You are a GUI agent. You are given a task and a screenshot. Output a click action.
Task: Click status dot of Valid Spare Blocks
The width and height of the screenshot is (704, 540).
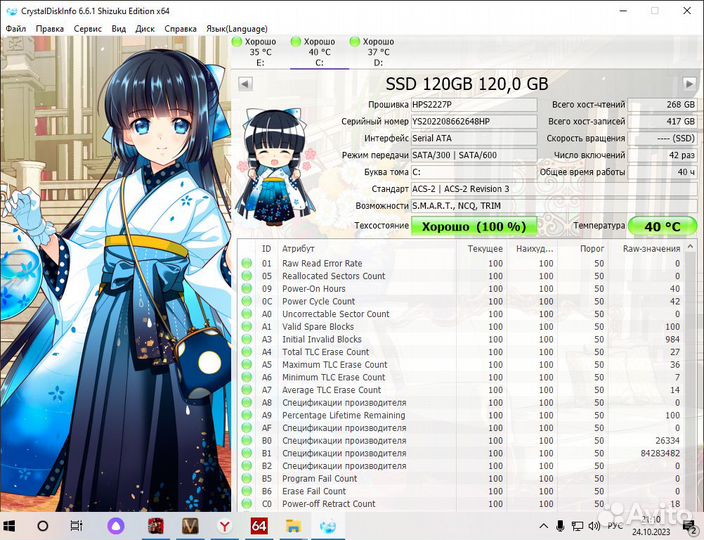pyautogui.click(x=246, y=326)
